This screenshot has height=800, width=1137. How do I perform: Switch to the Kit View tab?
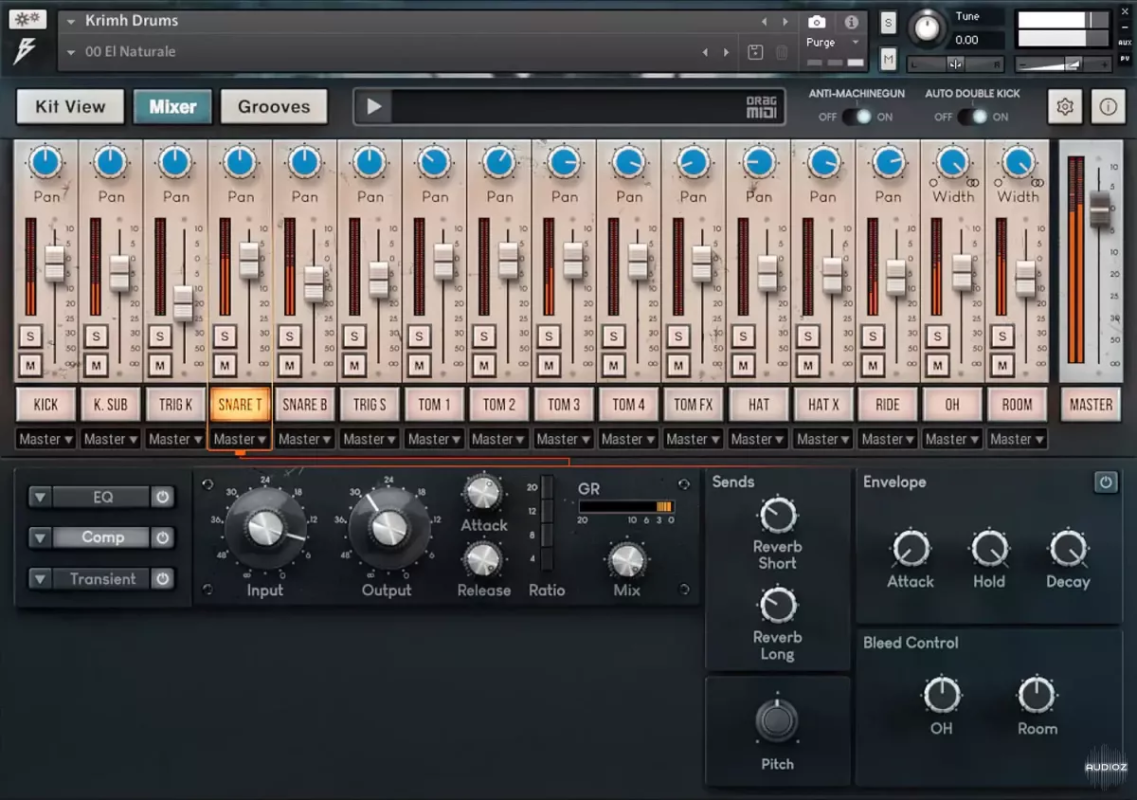(70, 107)
